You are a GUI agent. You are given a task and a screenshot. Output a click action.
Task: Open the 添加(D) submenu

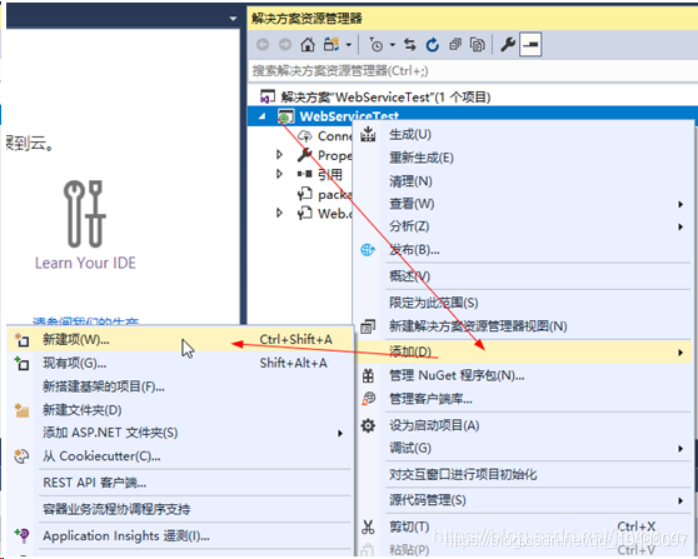point(524,352)
